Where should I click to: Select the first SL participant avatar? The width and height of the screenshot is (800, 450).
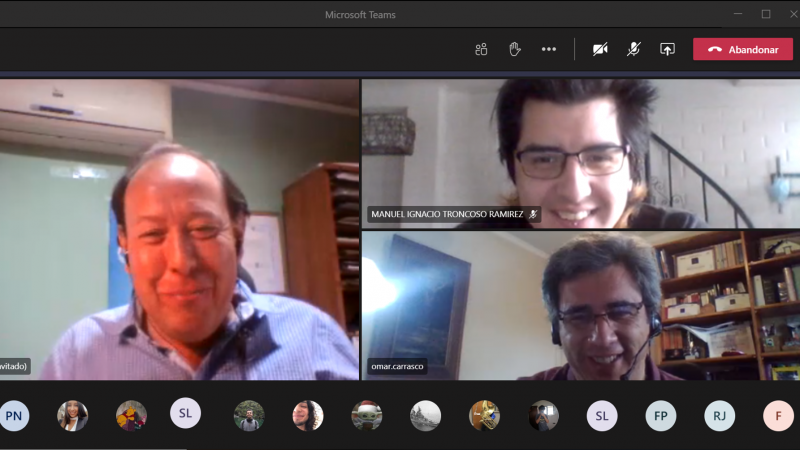tap(185, 415)
